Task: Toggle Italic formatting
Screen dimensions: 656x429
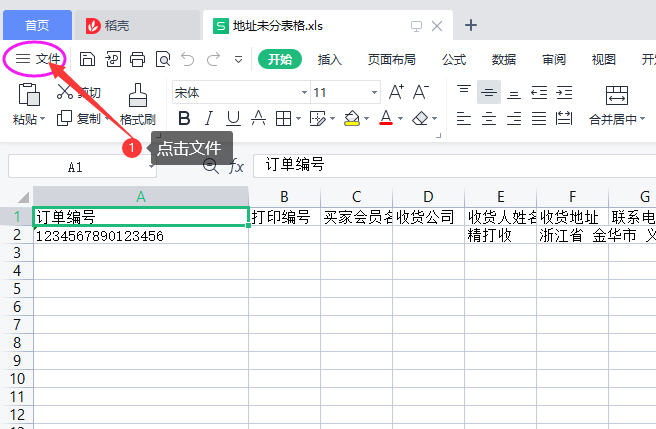Action: [209, 118]
